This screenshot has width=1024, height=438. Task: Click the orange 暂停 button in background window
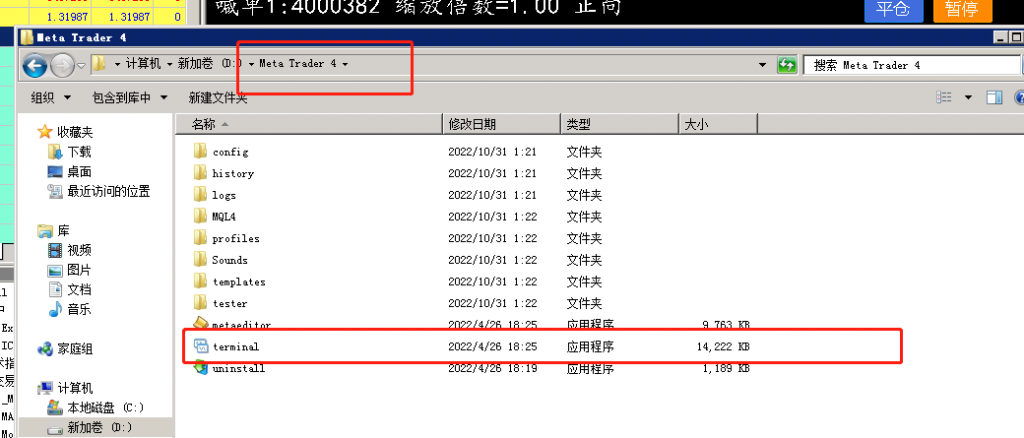pyautogui.click(x=962, y=9)
